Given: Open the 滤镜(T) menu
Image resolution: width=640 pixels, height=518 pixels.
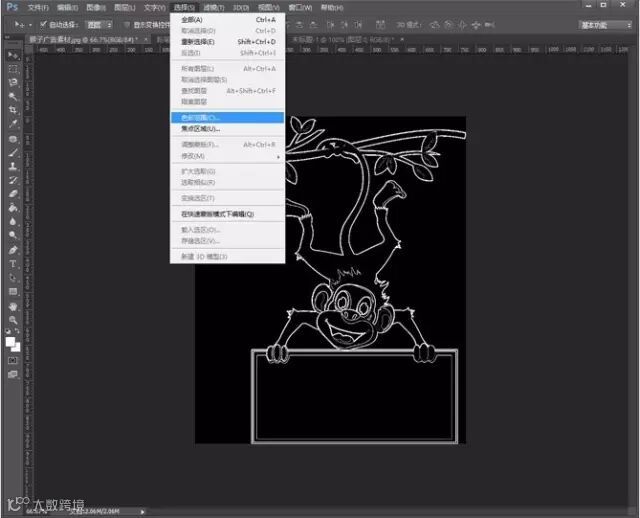Looking at the screenshot, I should (214, 7).
